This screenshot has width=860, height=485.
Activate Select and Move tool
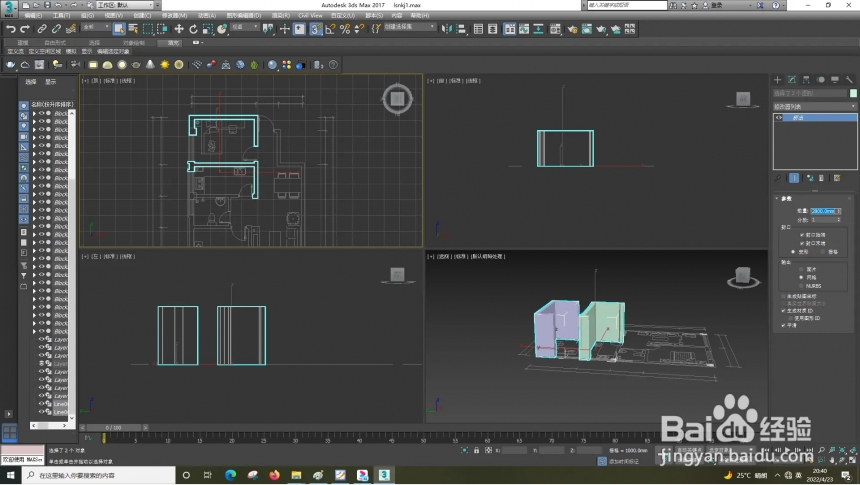tap(179, 29)
